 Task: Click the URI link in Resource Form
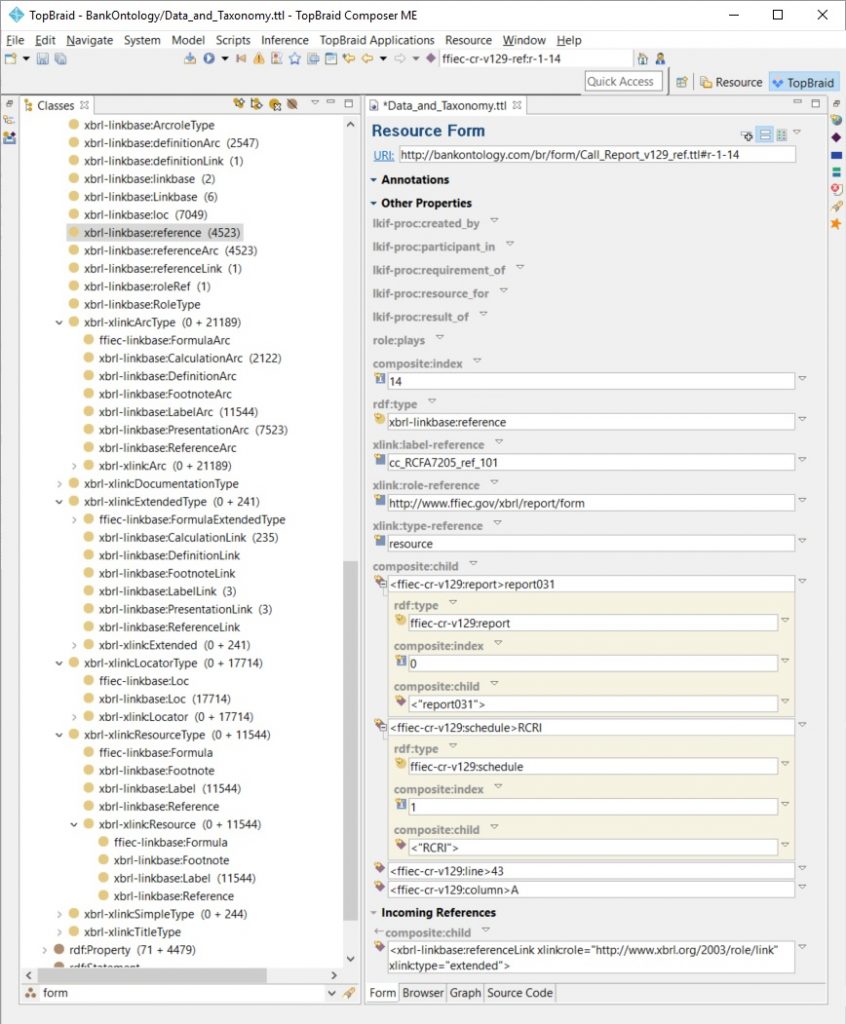(x=383, y=155)
